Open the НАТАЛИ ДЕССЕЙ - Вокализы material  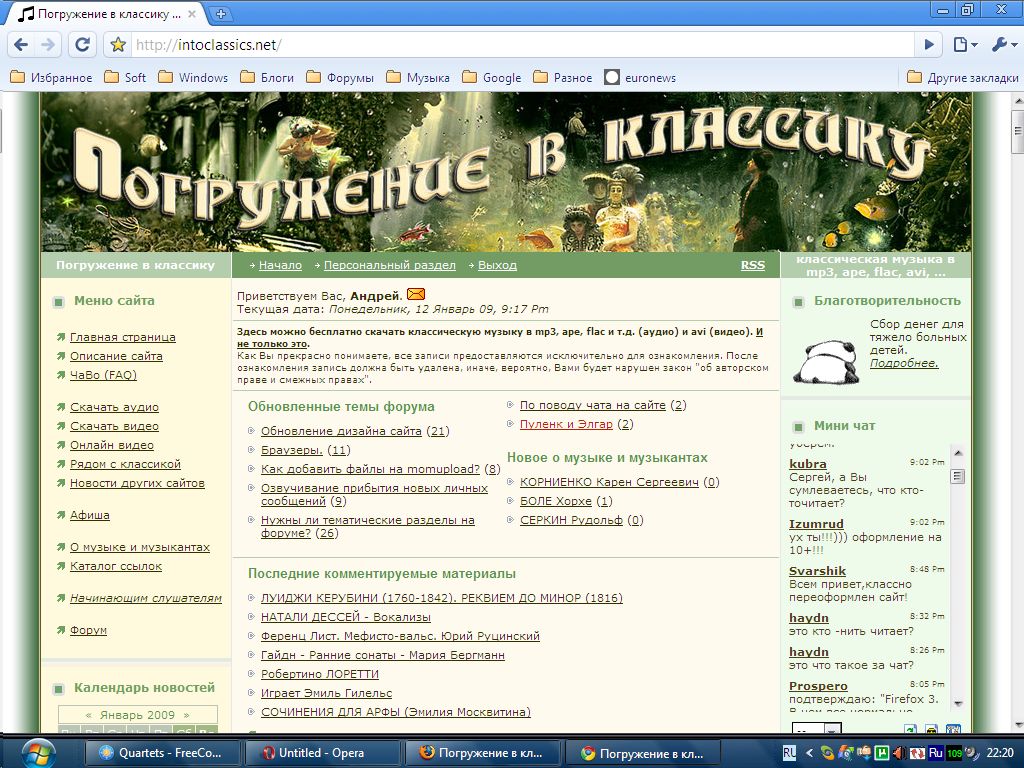point(345,616)
